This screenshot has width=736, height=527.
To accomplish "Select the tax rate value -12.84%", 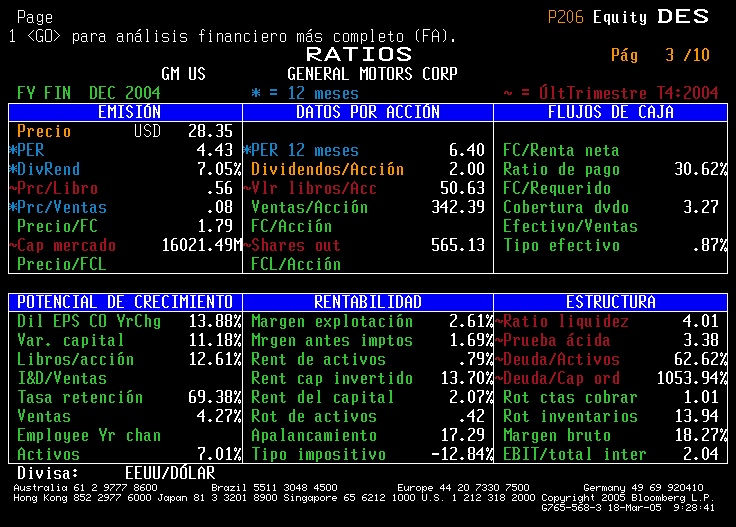I will pyautogui.click(x=462, y=454).
